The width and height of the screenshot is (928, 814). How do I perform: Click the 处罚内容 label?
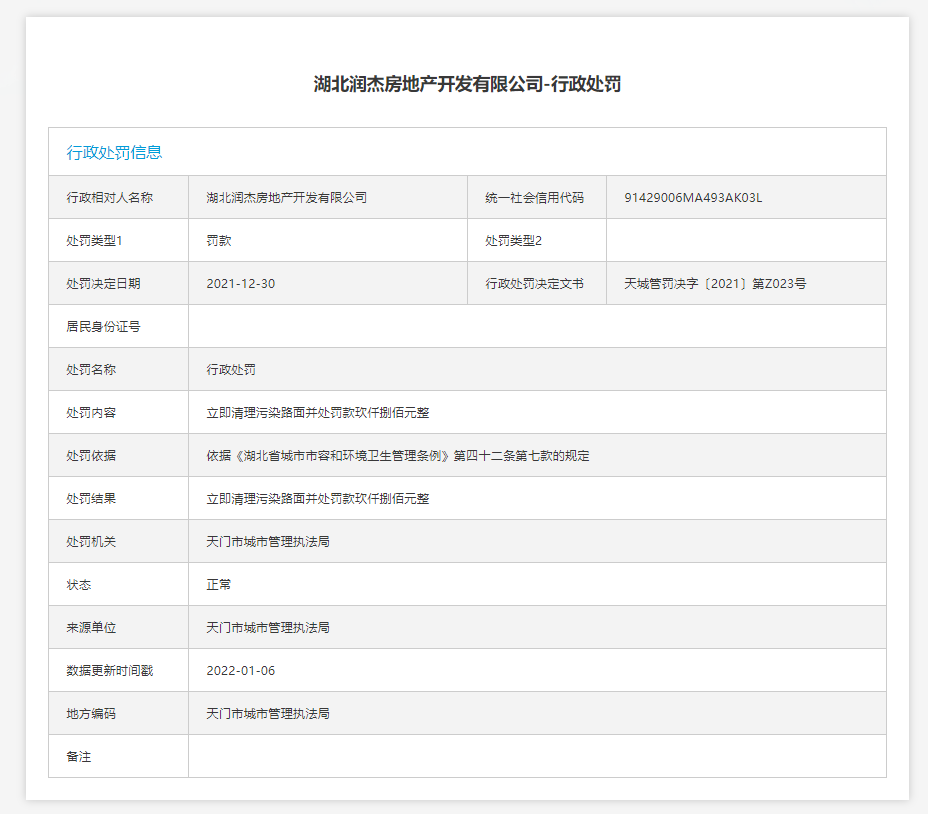(91, 413)
